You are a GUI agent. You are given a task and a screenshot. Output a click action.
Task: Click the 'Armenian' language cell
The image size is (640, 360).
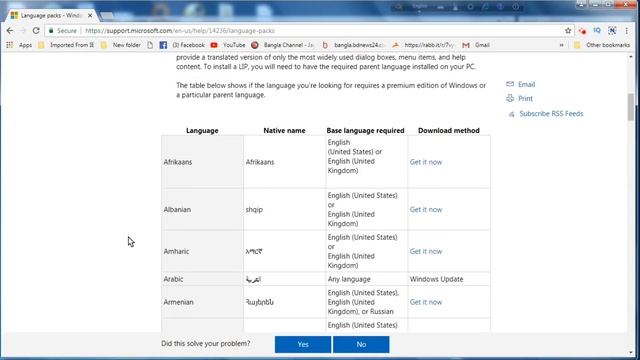(x=202, y=302)
